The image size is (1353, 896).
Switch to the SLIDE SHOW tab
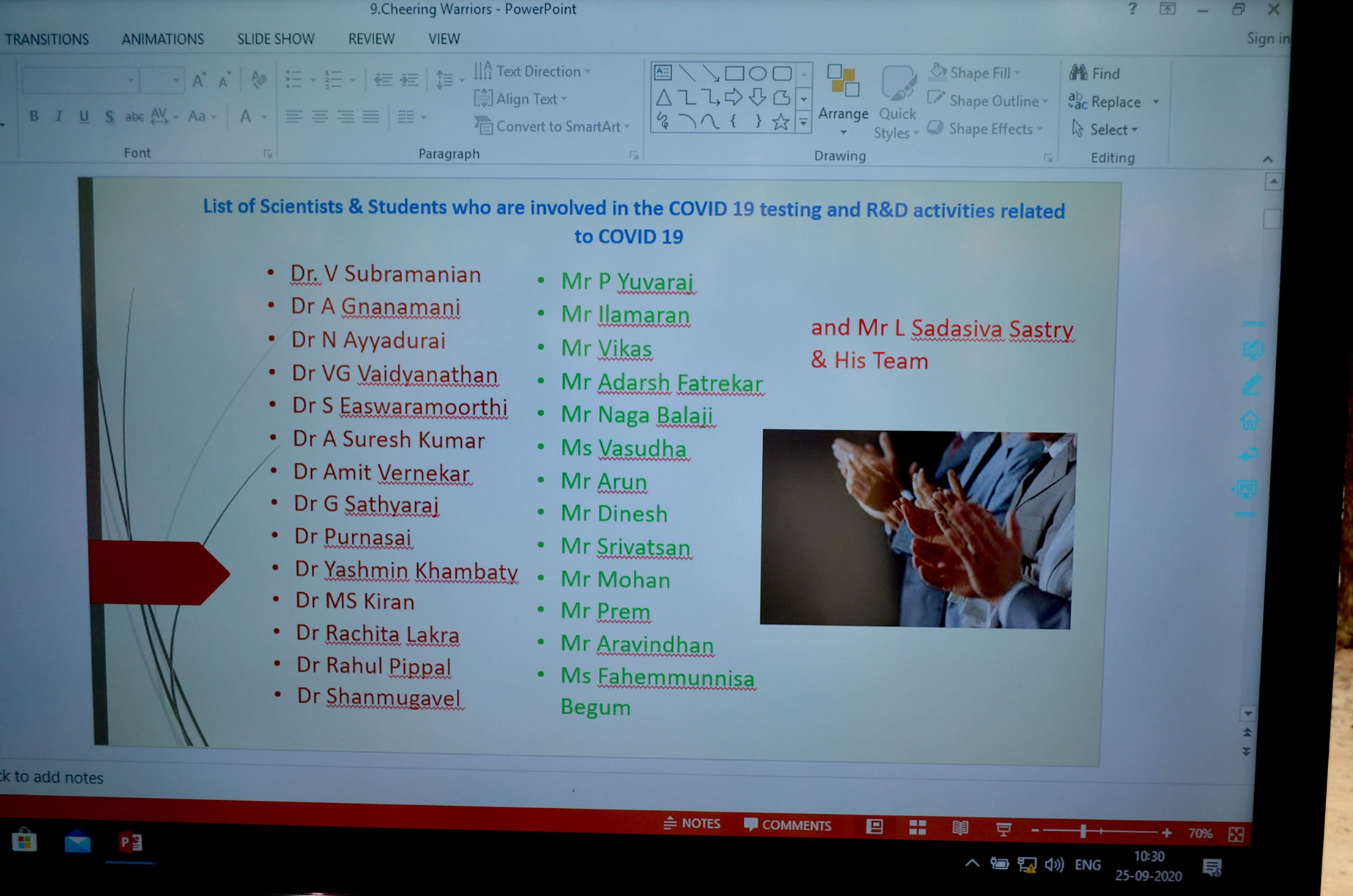coord(275,39)
